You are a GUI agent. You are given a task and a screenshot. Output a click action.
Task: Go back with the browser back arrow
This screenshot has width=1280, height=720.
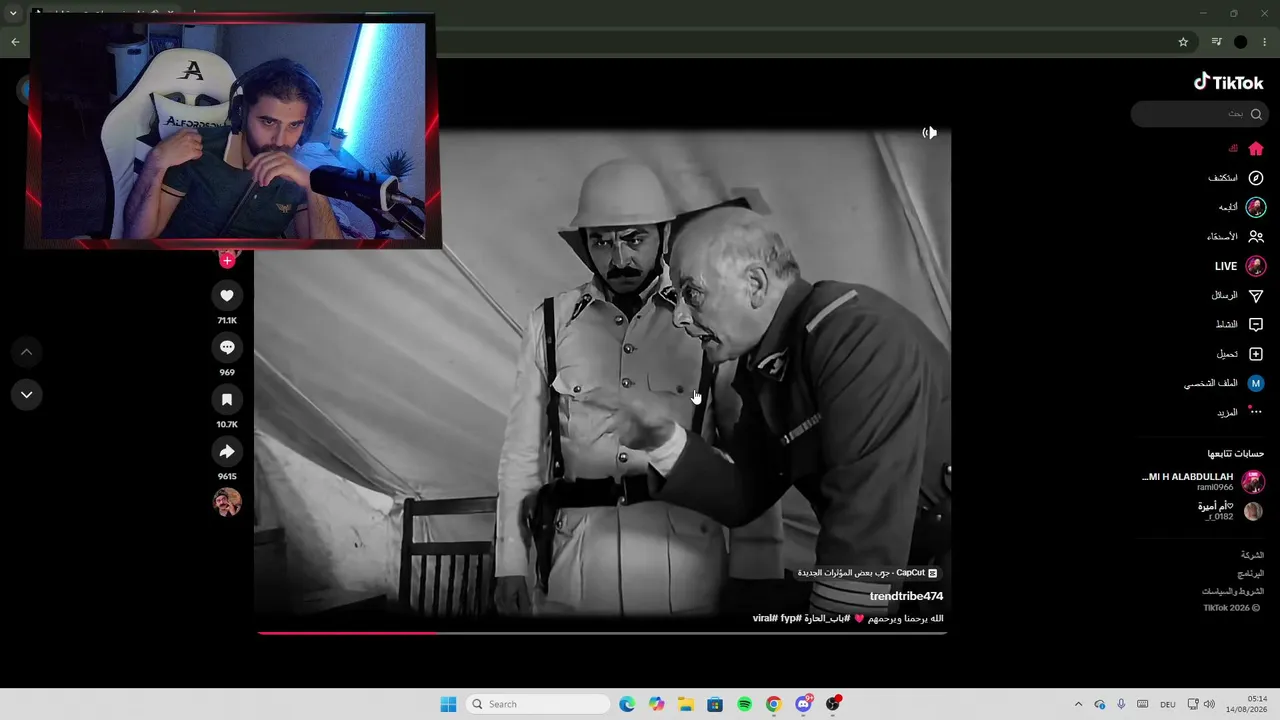pyautogui.click(x=15, y=42)
